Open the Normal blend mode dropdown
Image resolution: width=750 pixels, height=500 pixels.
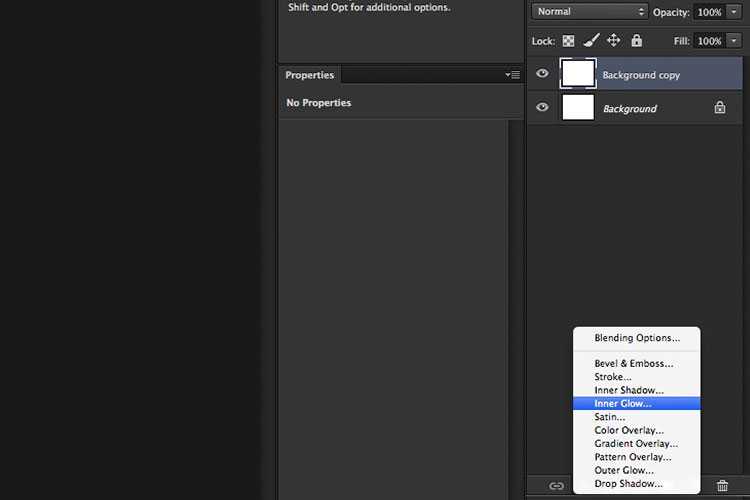tap(590, 11)
